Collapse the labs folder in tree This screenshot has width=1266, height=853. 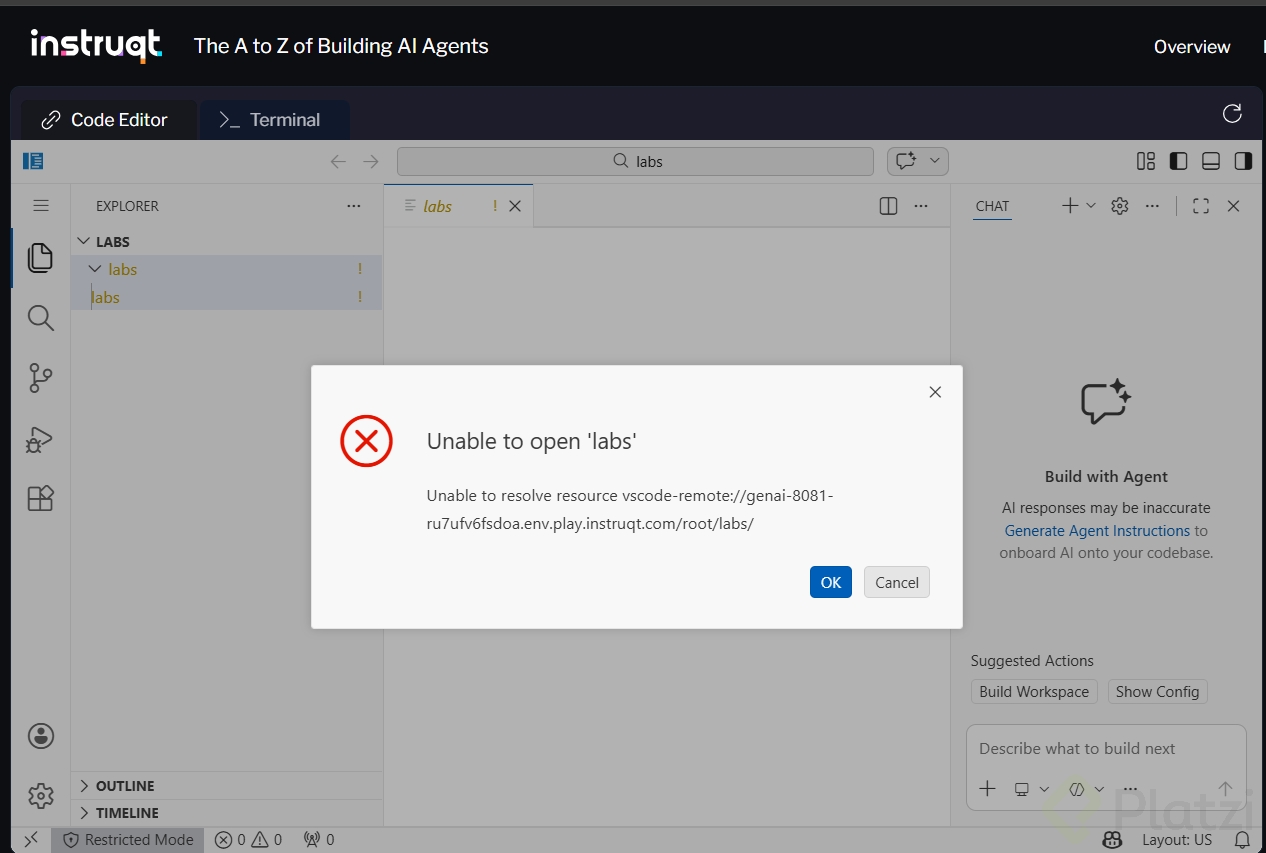click(96, 269)
